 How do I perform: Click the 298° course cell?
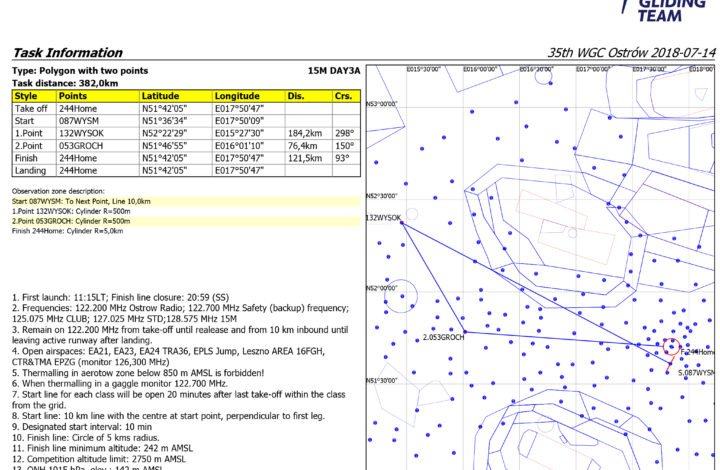click(343, 133)
